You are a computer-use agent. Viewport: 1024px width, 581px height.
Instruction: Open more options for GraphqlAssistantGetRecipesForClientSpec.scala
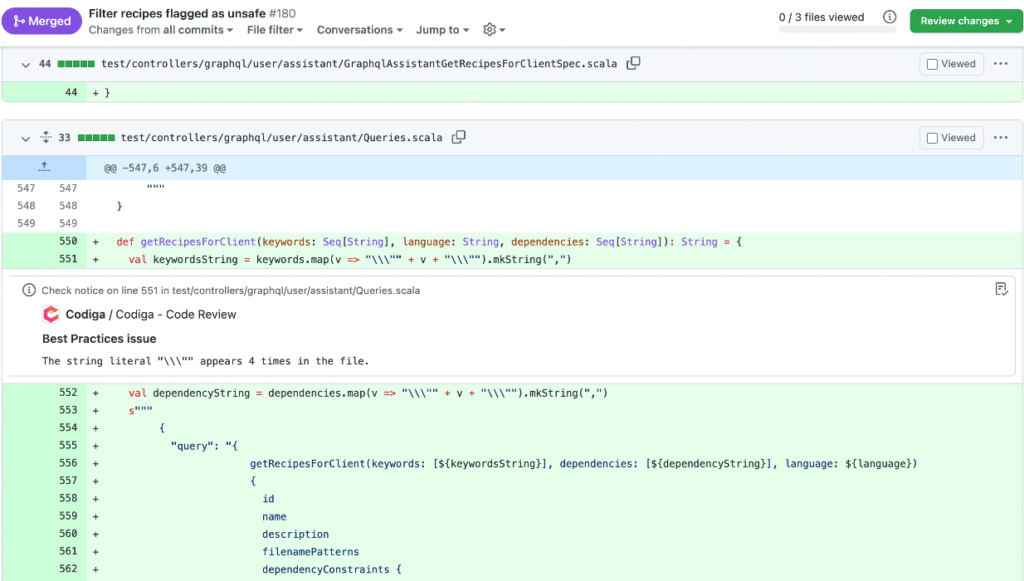point(1000,63)
